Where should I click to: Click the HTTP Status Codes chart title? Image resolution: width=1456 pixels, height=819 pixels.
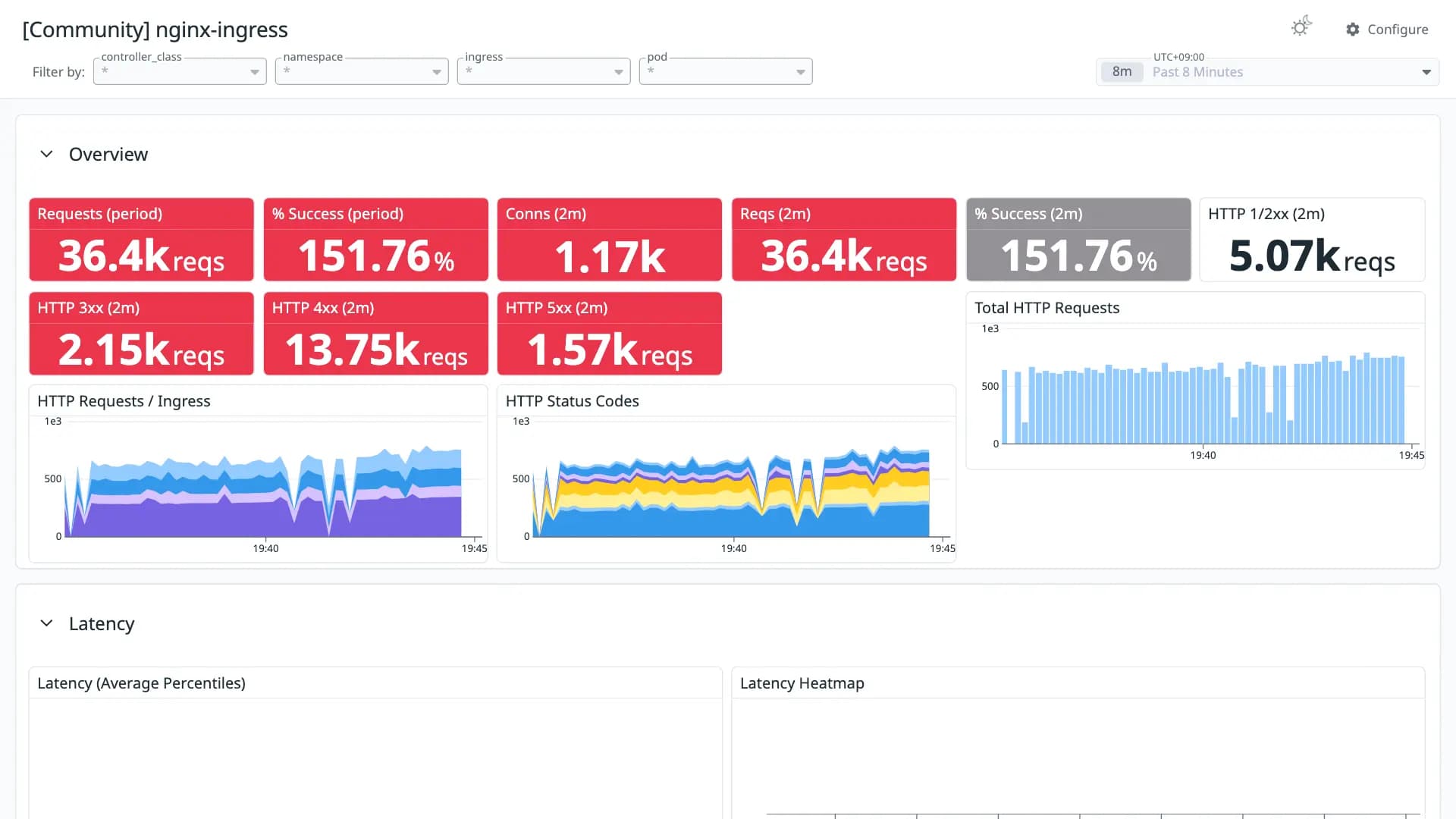[573, 401]
